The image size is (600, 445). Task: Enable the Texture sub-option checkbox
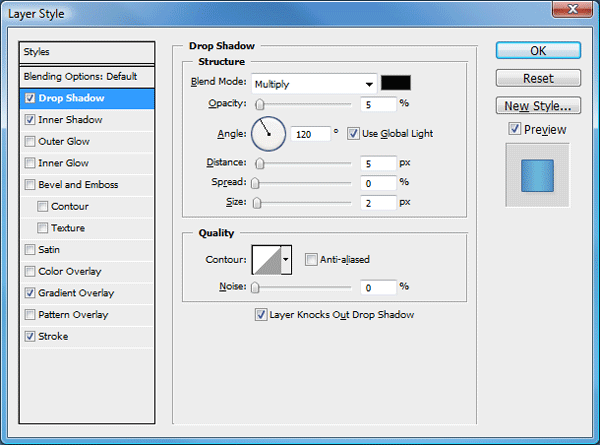click(x=42, y=228)
